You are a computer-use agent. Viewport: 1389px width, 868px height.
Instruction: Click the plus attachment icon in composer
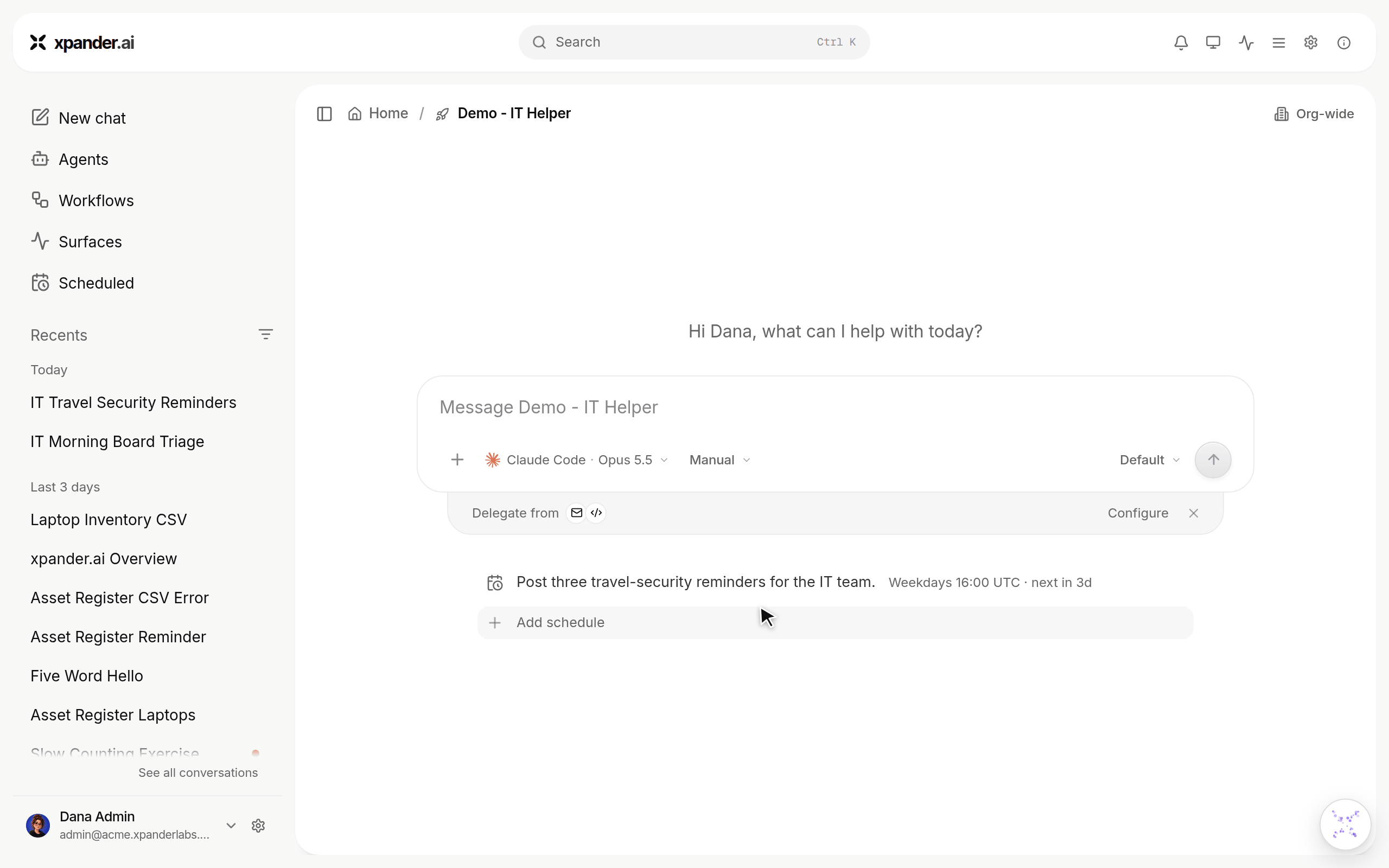point(457,460)
